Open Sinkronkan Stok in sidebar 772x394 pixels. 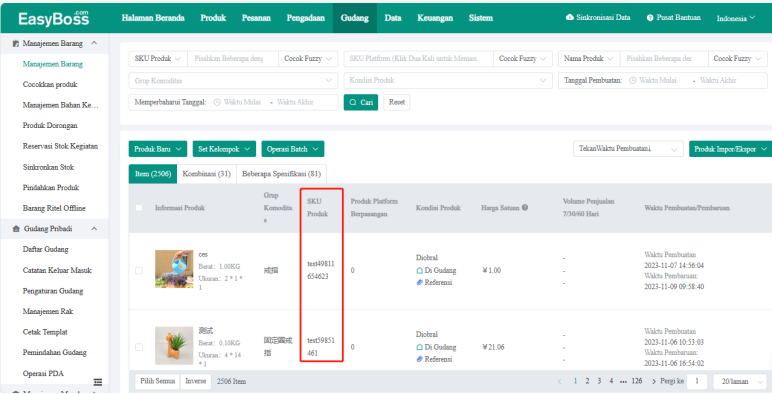coord(48,167)
